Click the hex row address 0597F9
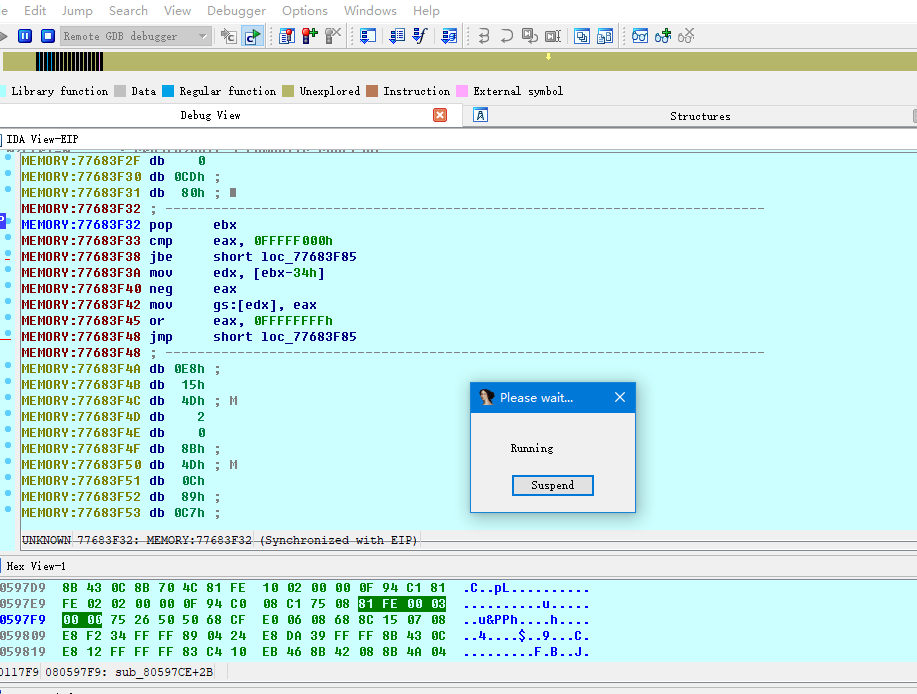 click(23, 620)
